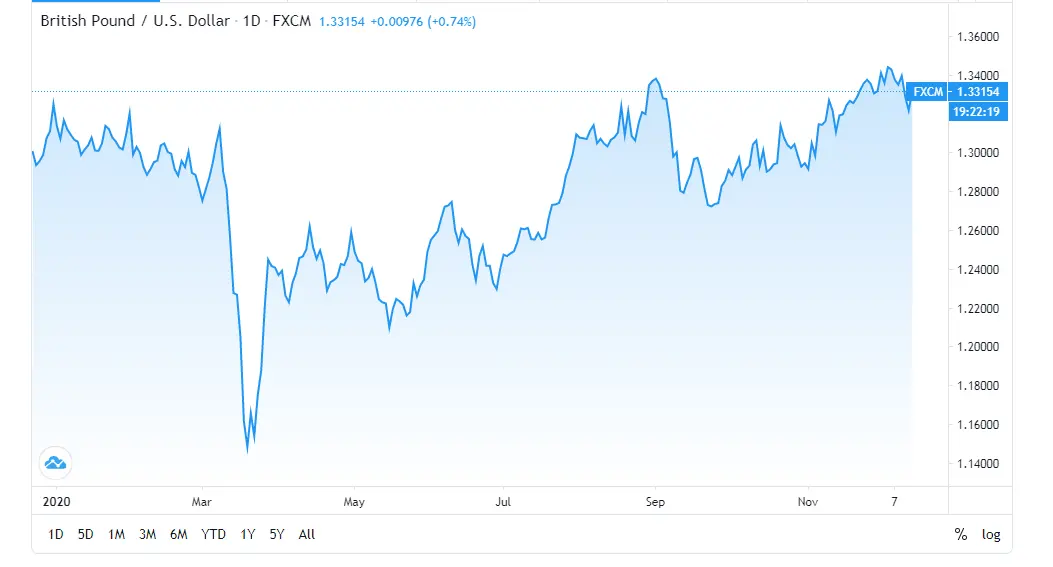Show All available history

pos(307,535)
